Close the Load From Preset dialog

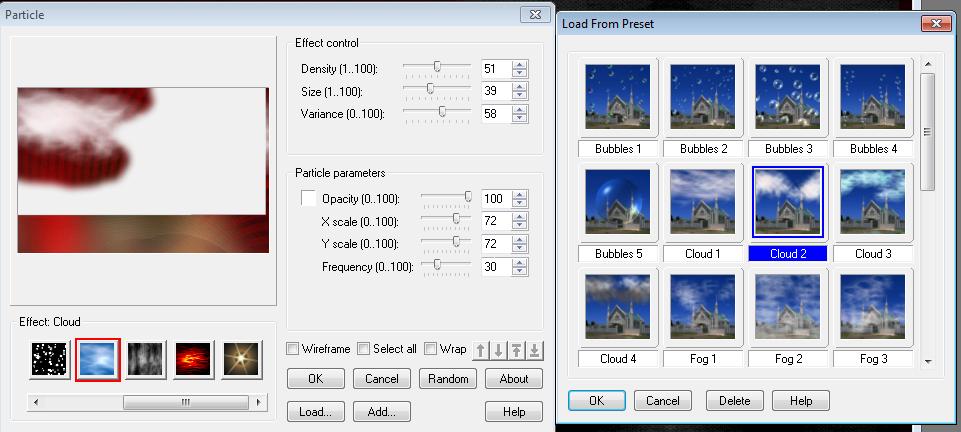pyautogui.click(x=936, y=23)
